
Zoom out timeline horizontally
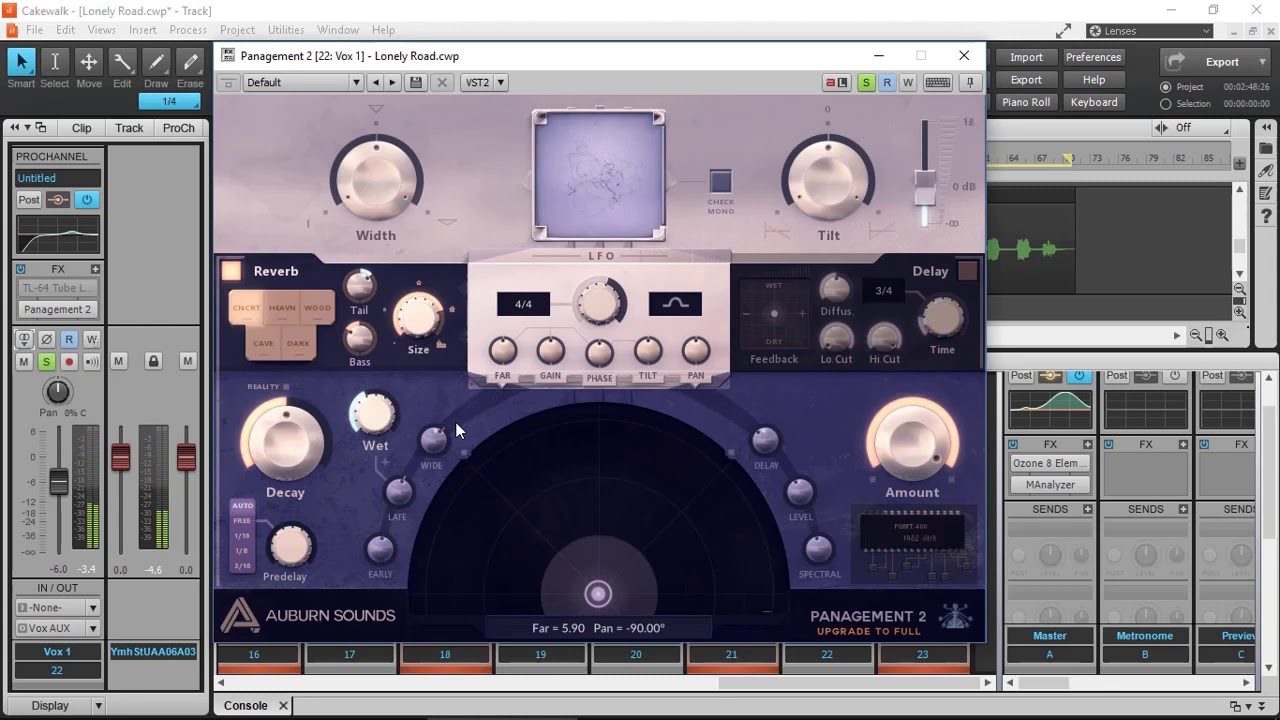[1195, 336]
